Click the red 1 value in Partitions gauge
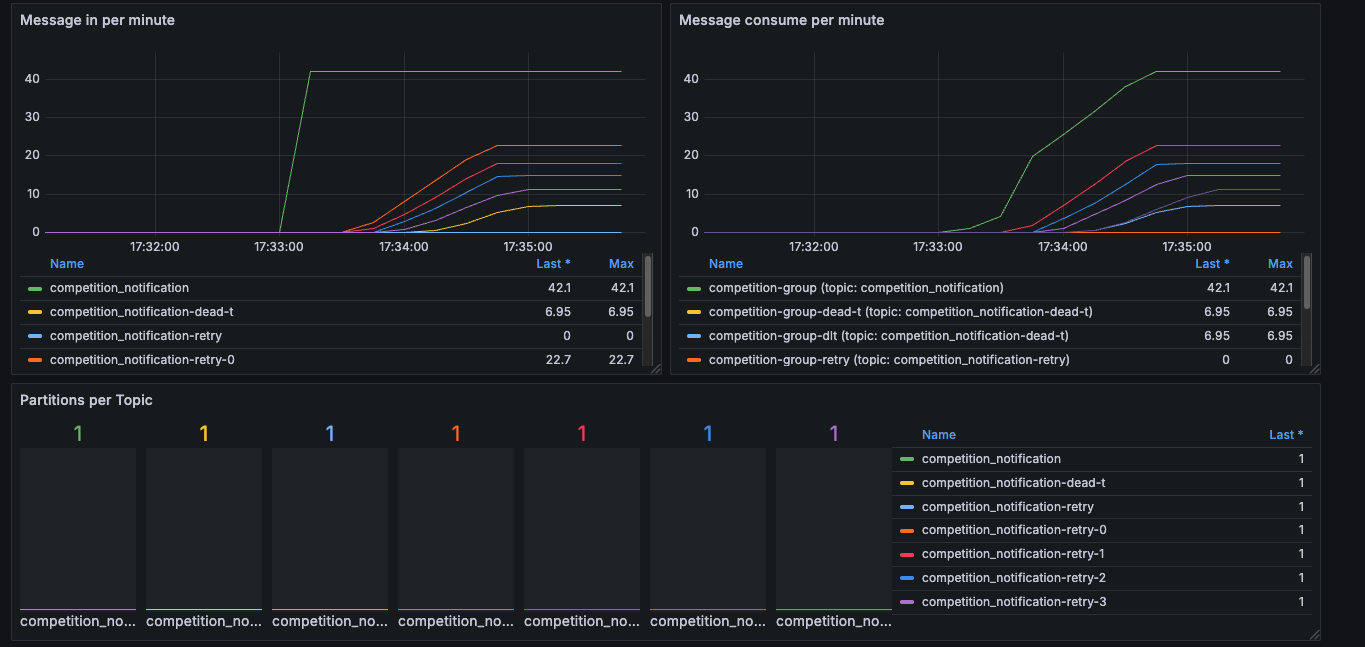The image size is (1365, 647). pyautogui.click(x=582, y=434)
